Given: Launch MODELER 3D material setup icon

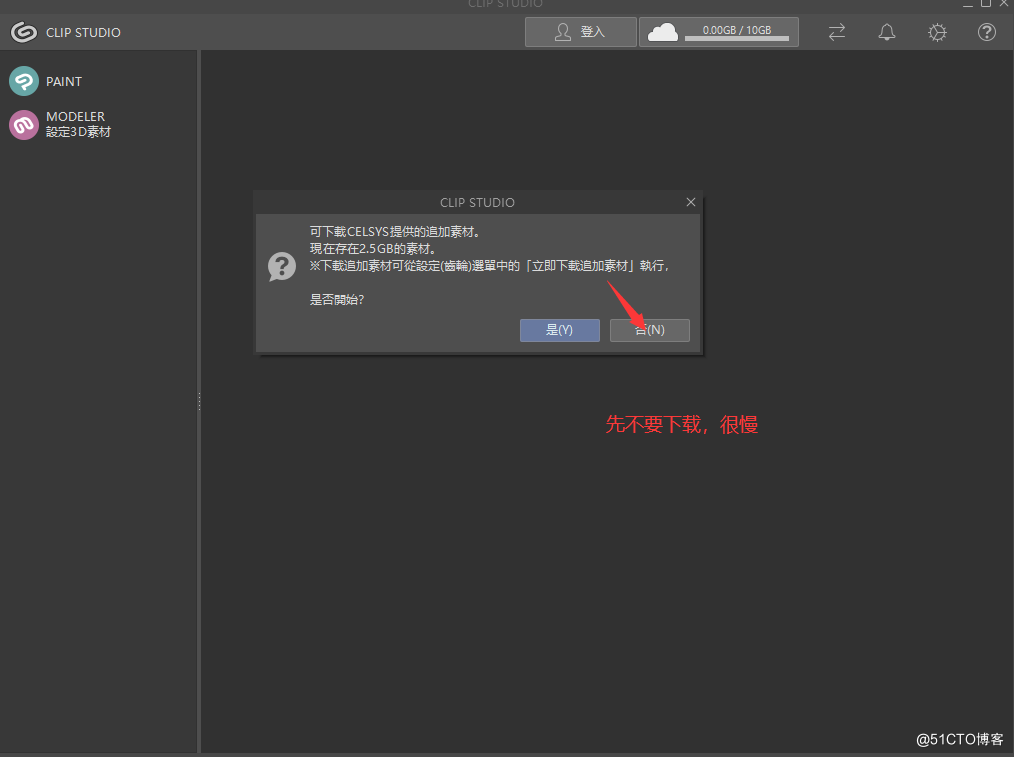Looking at the screenshot, I should (x=24, y=125).
